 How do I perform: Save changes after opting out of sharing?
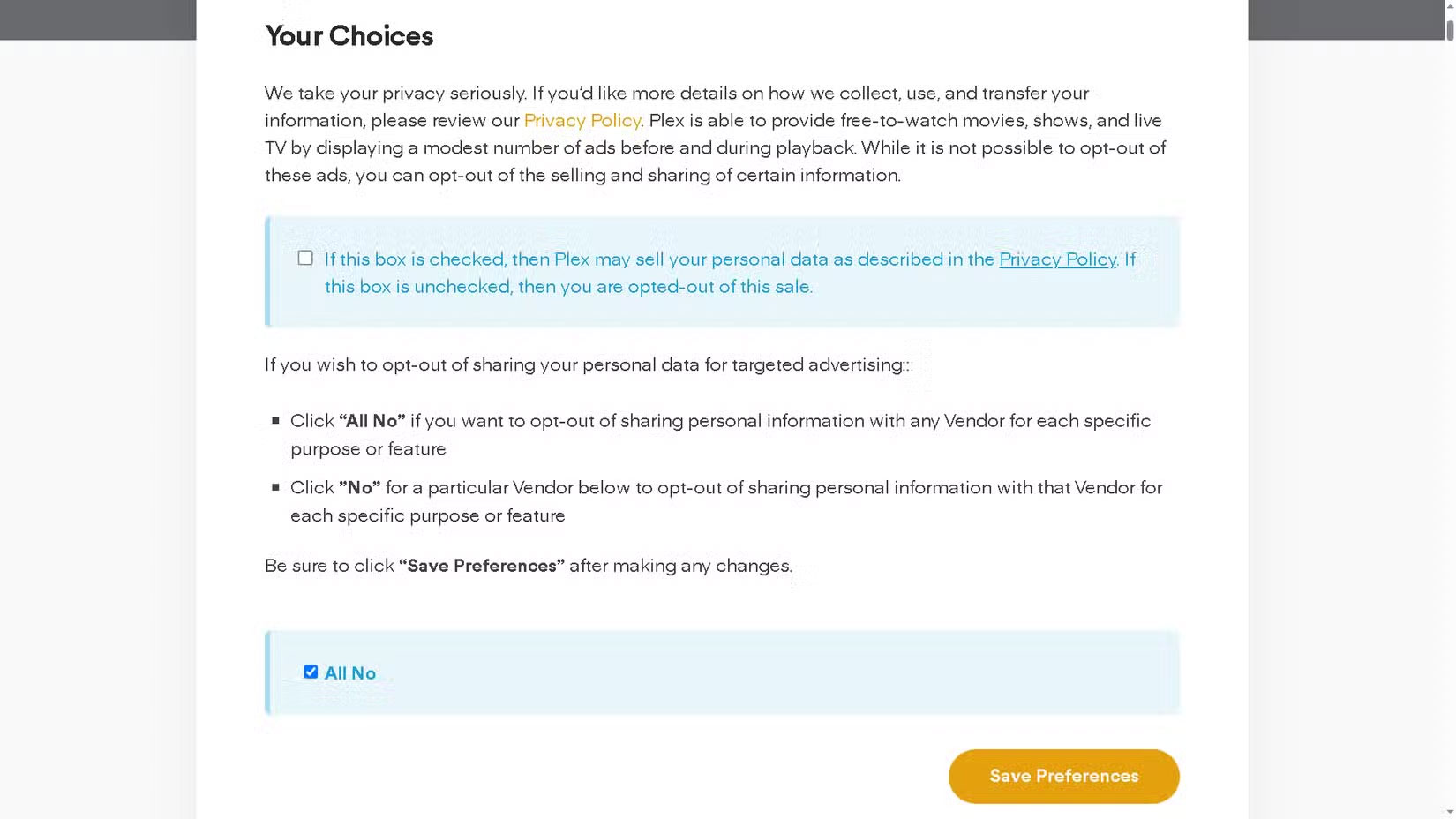pyautogui.click(x=1063, y=776)
